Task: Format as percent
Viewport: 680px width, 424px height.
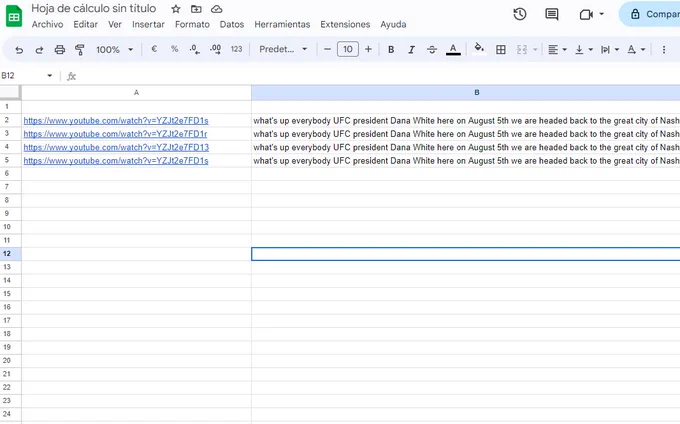Action: [174, 49]
